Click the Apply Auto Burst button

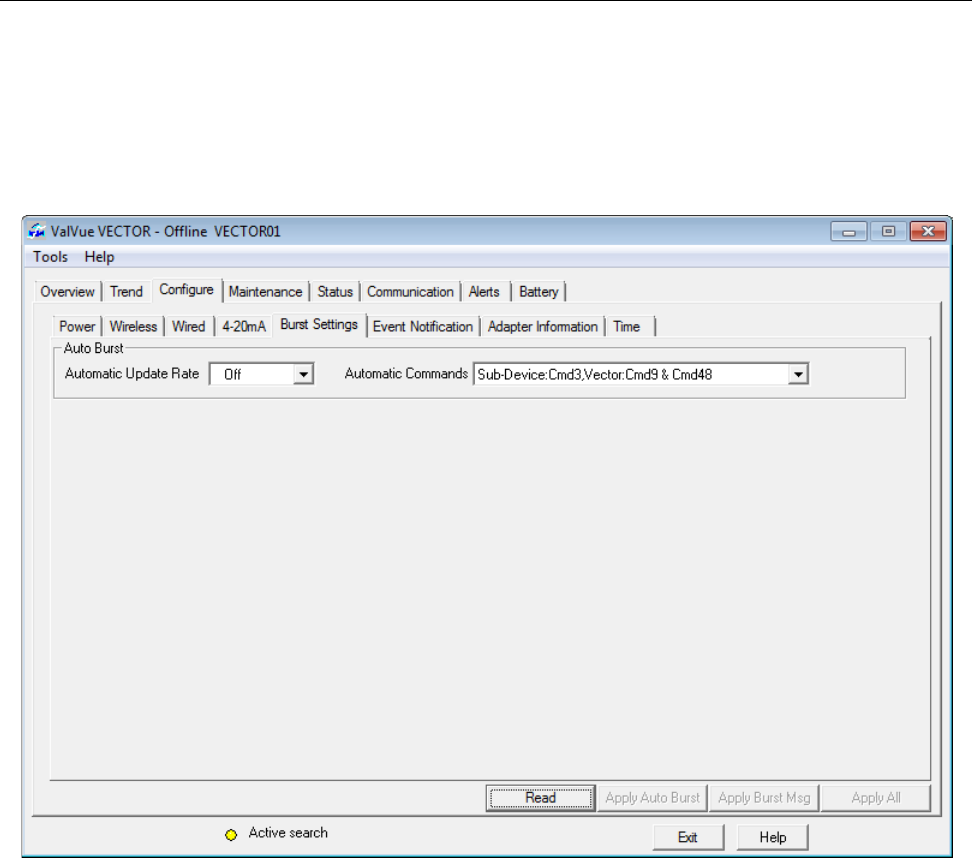pos(652,798)
